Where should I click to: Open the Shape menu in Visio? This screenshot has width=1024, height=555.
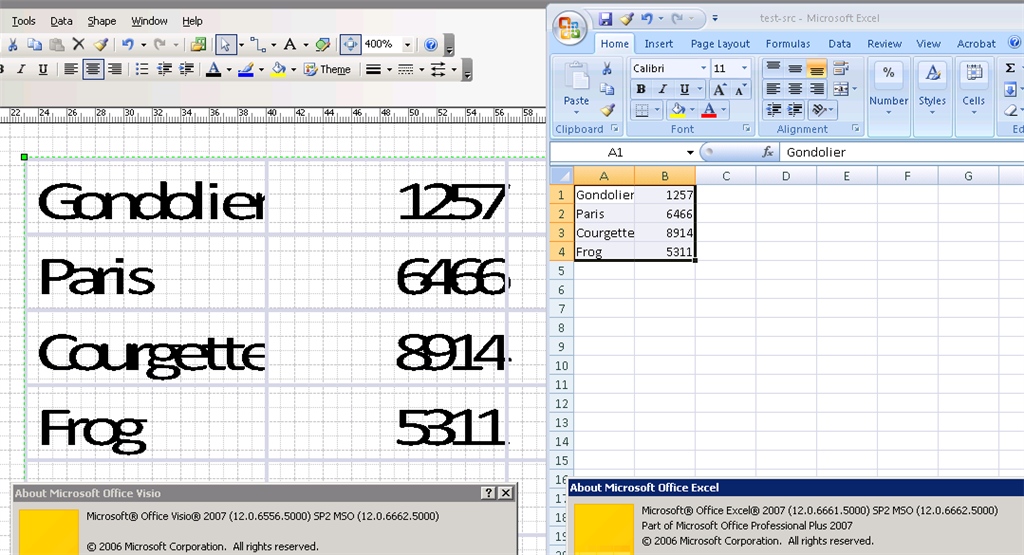(x=102, y=21)
